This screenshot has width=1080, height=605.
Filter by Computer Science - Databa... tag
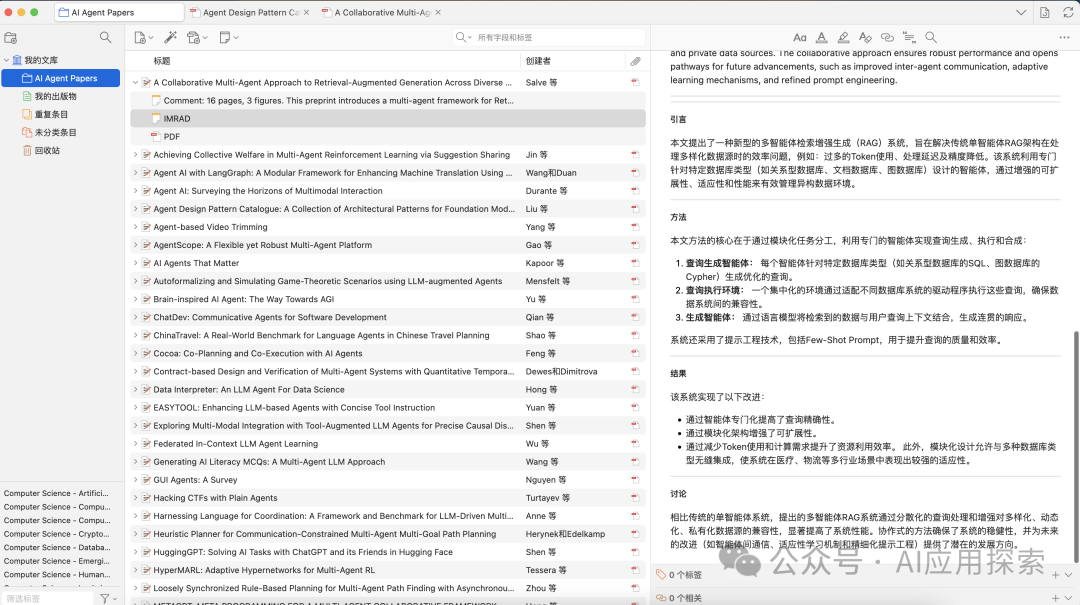56,547
